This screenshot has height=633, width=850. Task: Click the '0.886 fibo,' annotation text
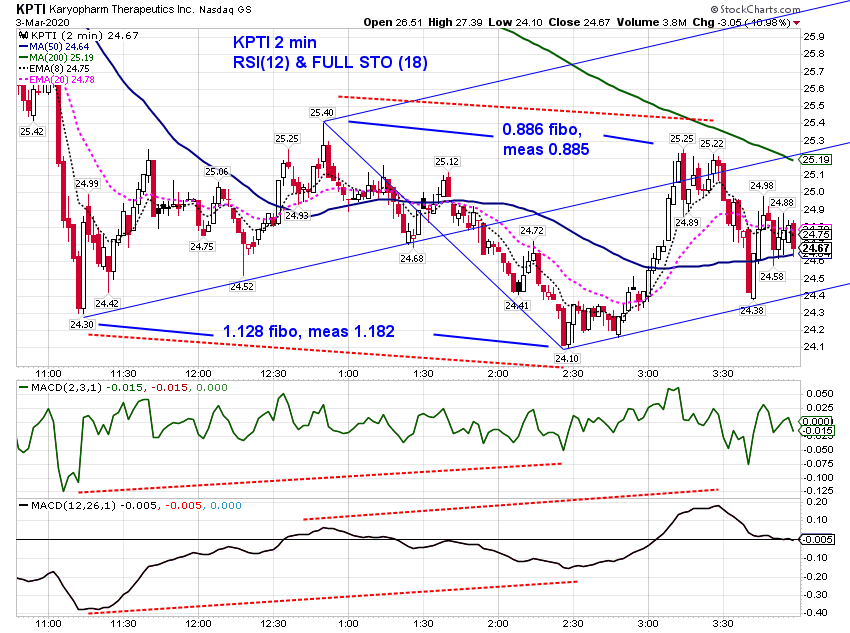542,130
